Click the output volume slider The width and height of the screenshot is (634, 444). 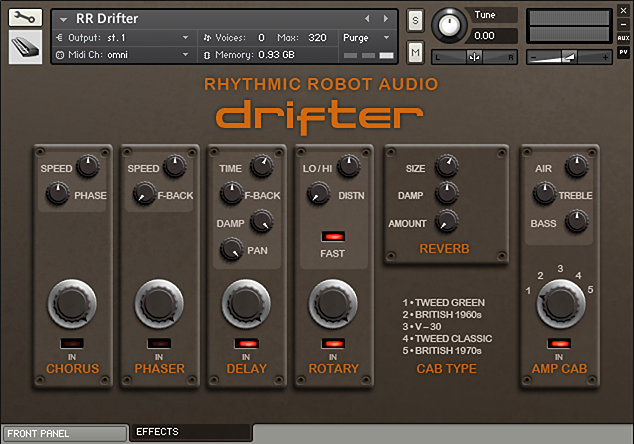(x=569, y=57)
